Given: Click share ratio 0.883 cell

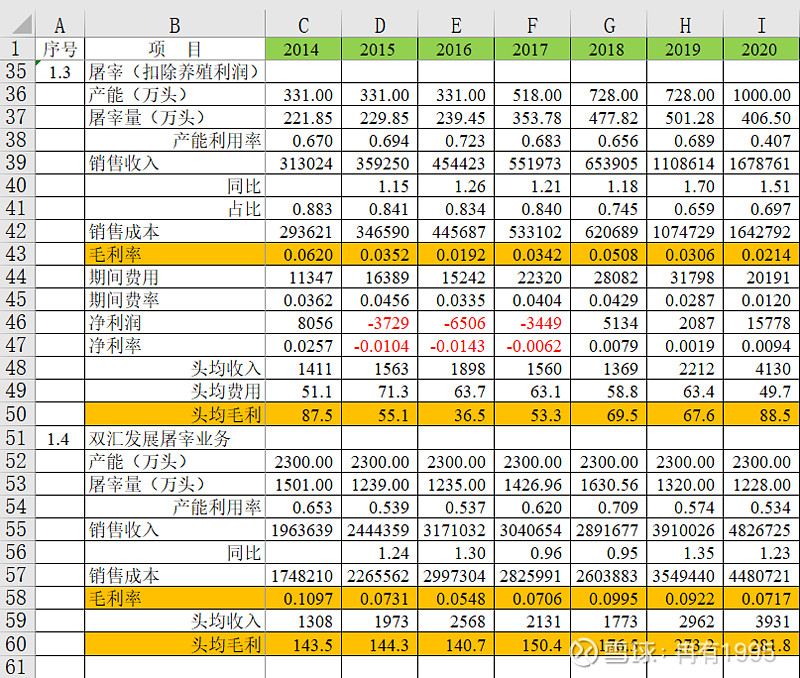Looking at the screenshot, I should [304, 208].
